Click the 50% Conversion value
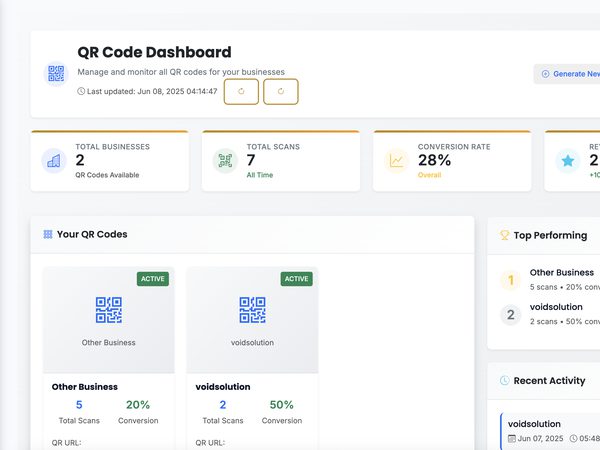The width and height of the screenshot is (600, 450). [x=282, y=404]
